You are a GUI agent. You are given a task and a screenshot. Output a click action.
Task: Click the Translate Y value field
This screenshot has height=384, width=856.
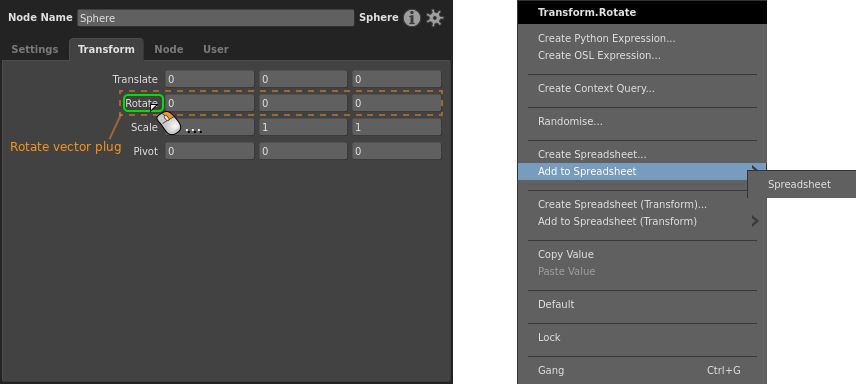303,79
